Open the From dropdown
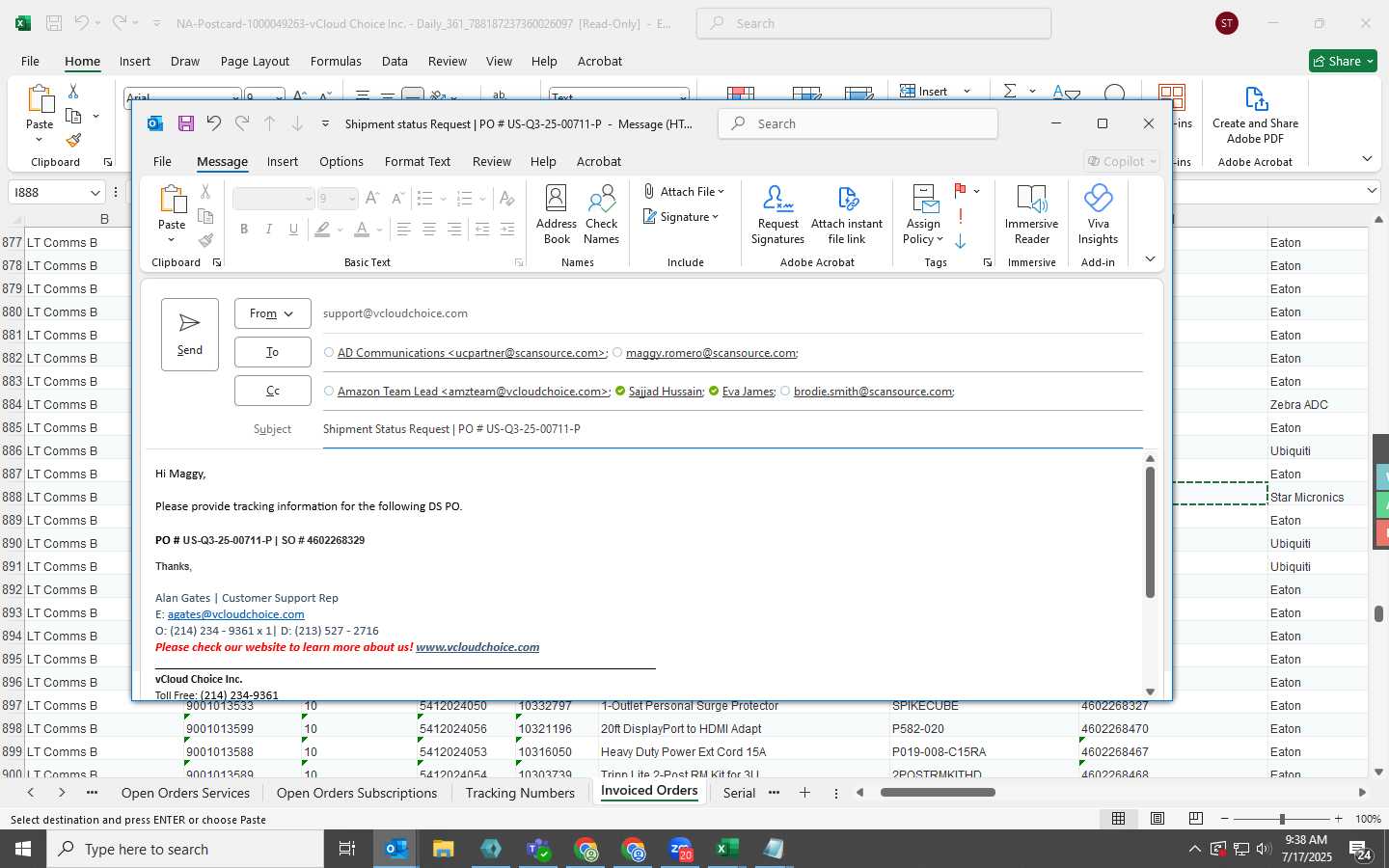This screenshot has width=1389, height=868. pos(272,313)
